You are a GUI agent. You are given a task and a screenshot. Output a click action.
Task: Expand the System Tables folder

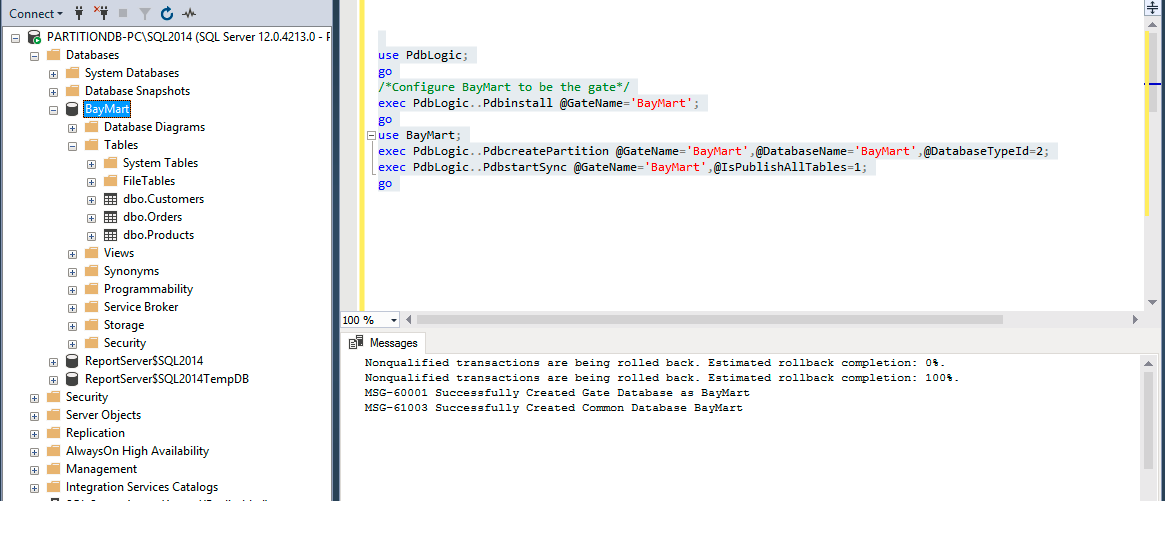[x=91, y=163]
